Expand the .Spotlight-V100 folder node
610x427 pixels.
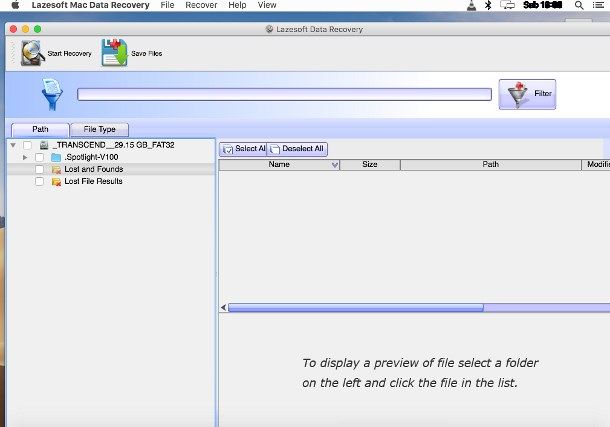coord(25,157)
